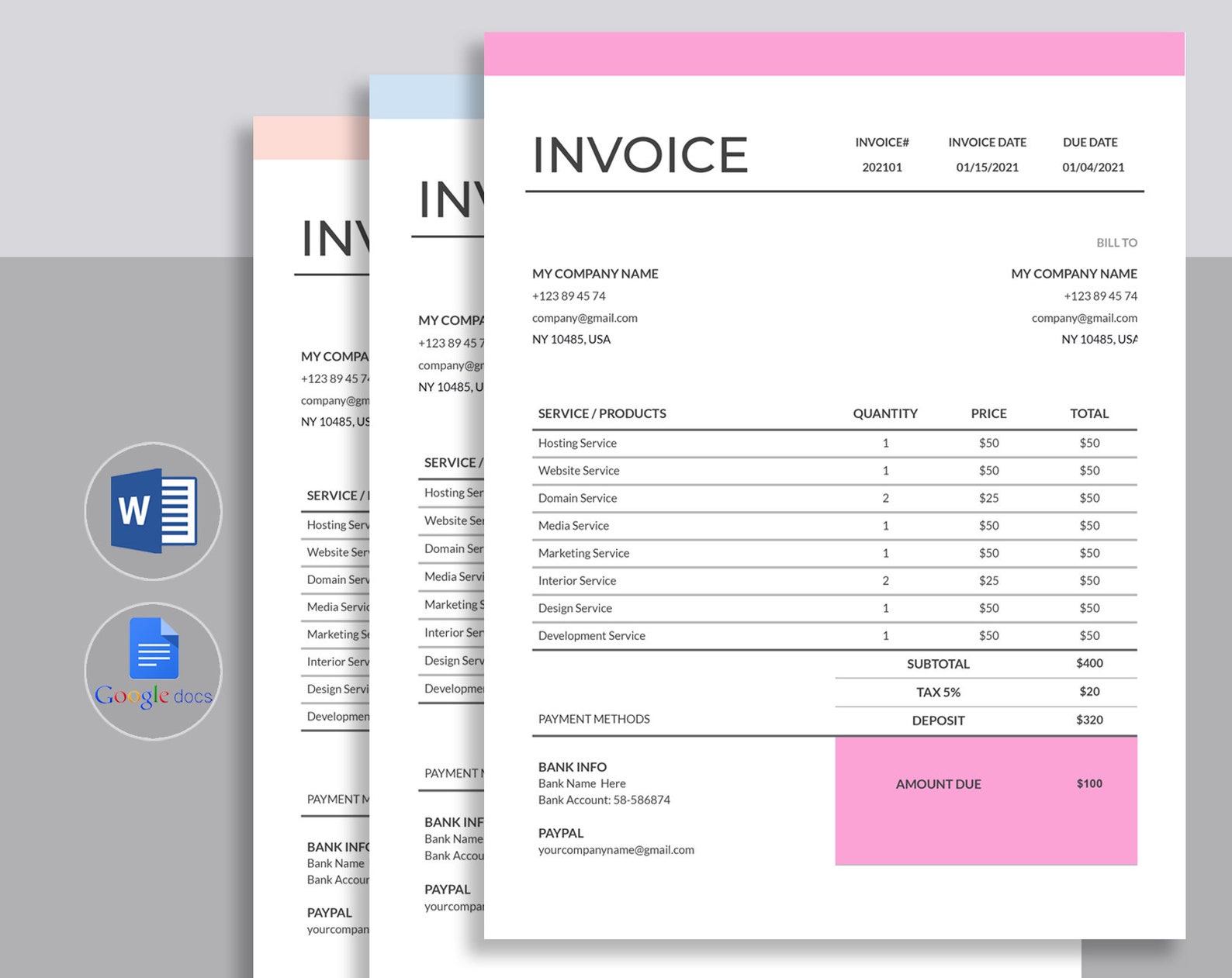Image resolution: width=1232 pixels, height=978 pixels.
Task: Click the PRICE column header
Action: [988, 413]
